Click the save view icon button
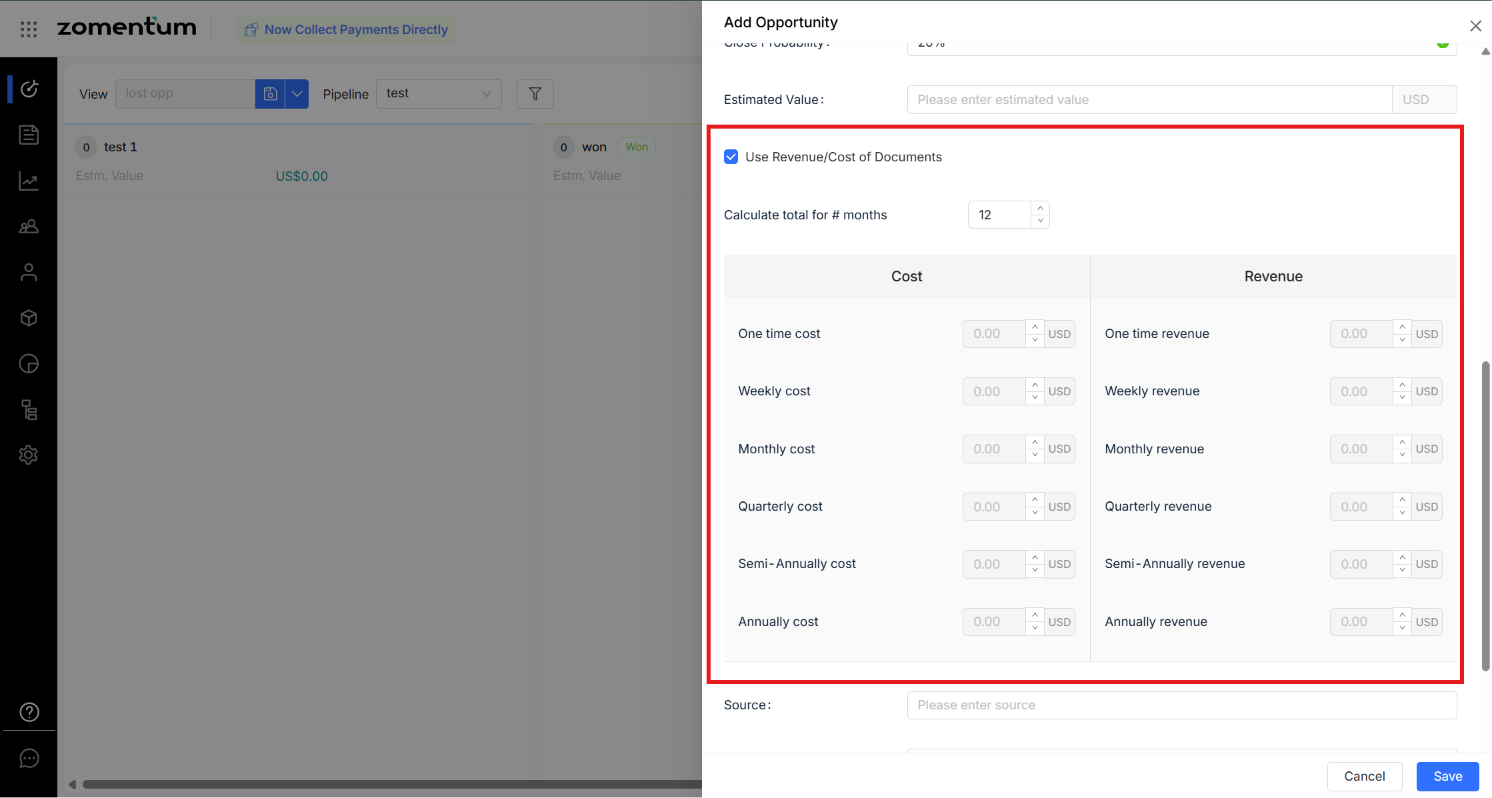This screenshot has width=1492, height=798. [x=270, y=94]
